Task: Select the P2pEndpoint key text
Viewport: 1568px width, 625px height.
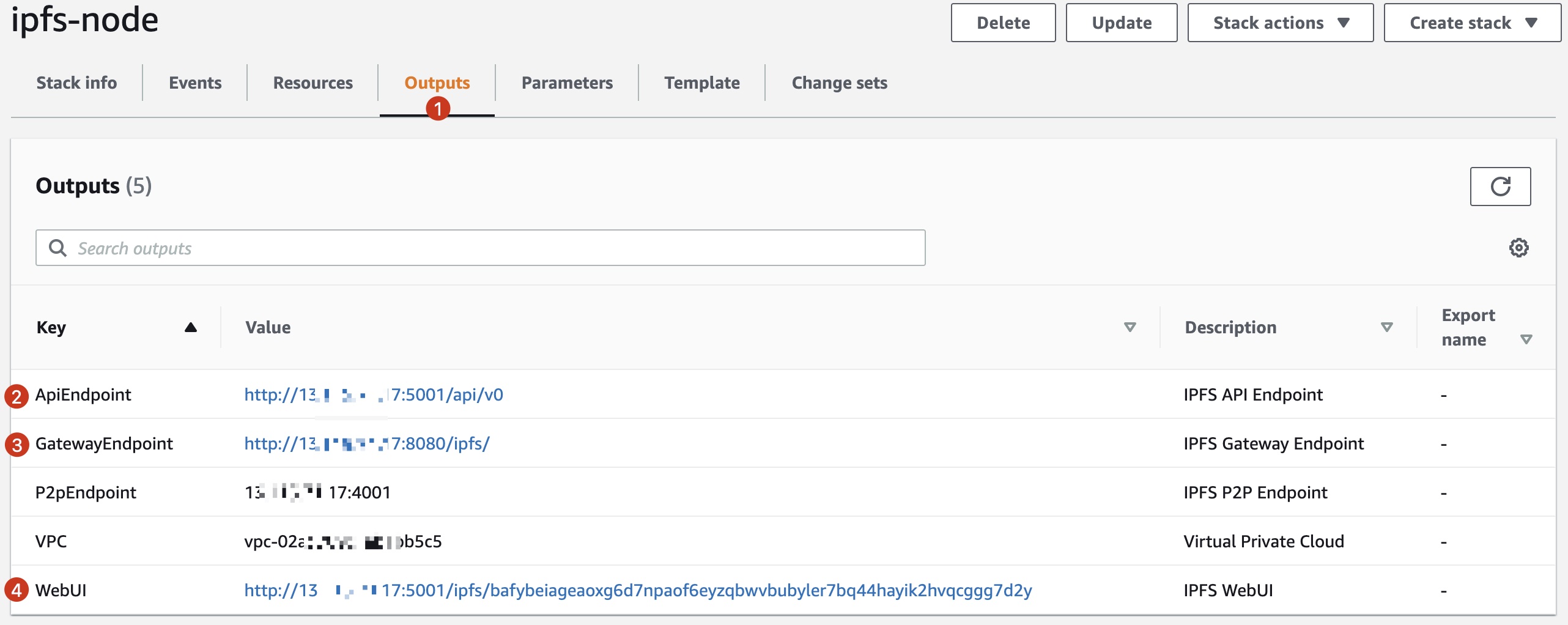Action: pos(86,492)
